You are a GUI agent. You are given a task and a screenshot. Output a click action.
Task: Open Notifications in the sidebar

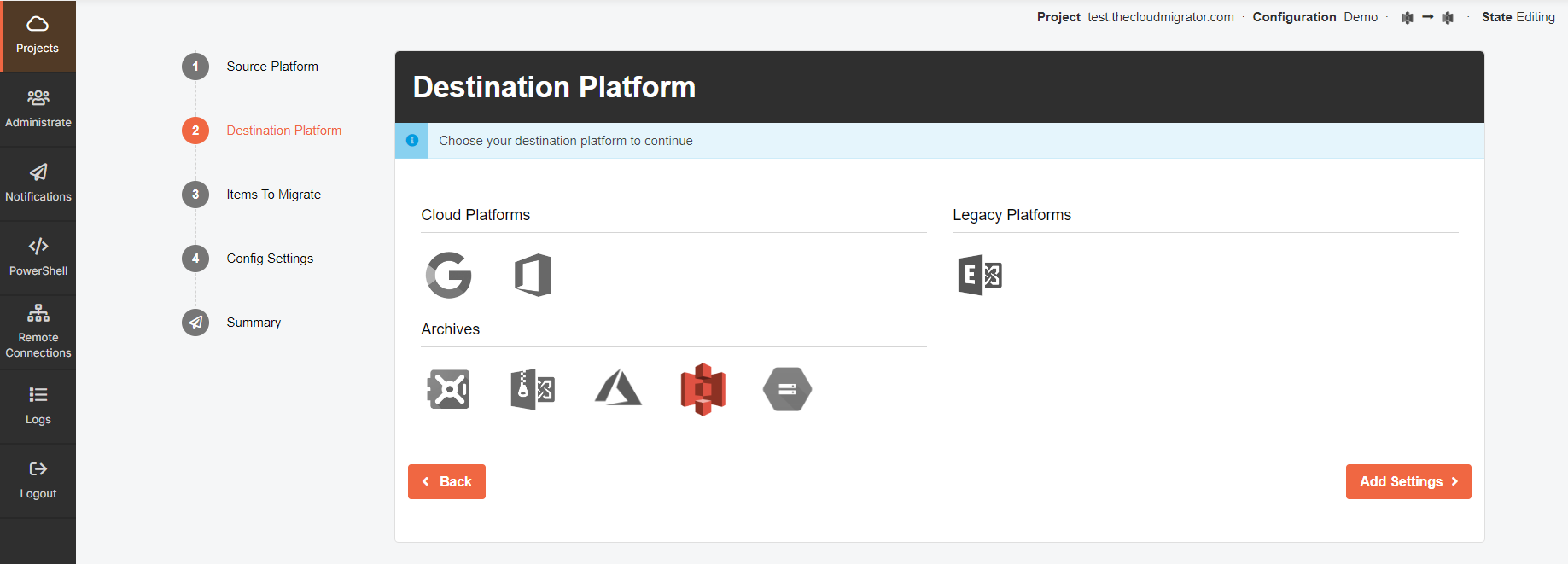pyautogui.click(x=38, y=184)
